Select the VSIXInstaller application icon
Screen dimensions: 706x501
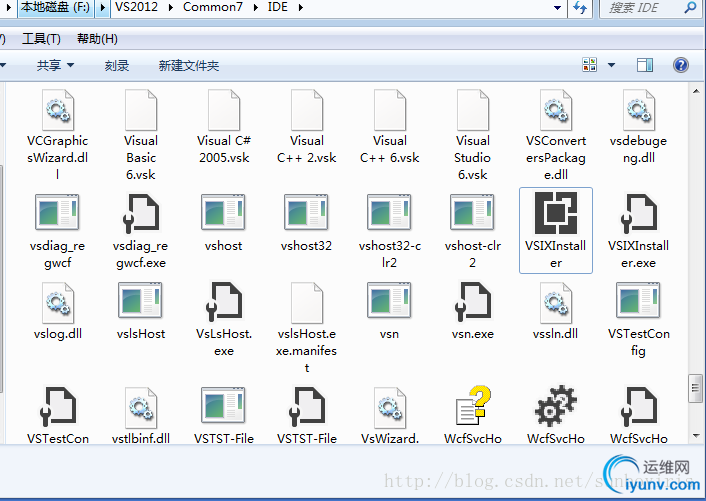(556, 230)
